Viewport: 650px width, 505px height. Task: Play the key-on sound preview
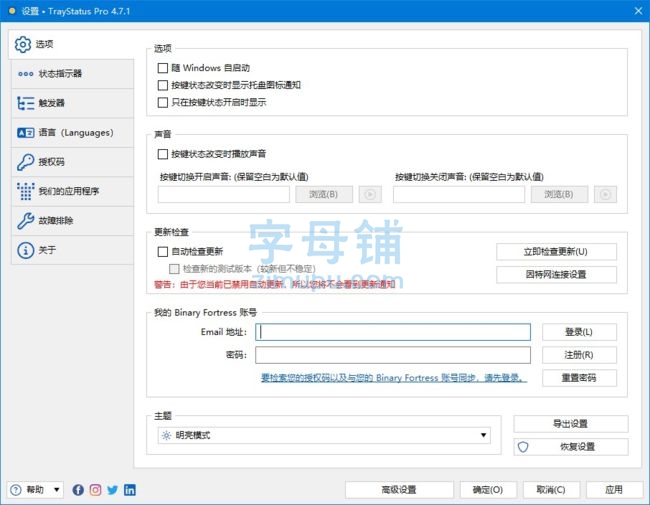pos(370,194)
